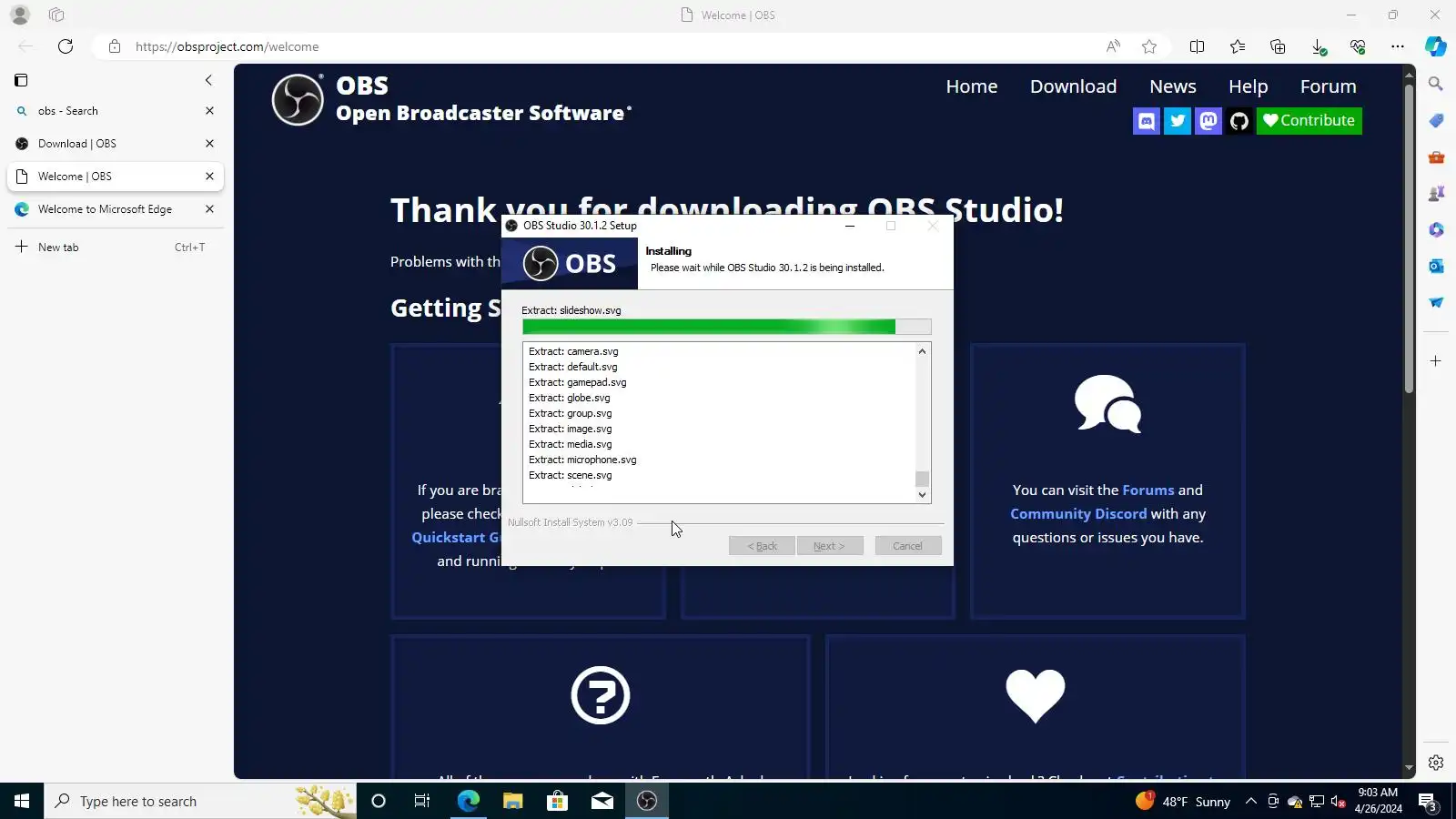Image resolution: width=1456 pixels, height=819 pixels.
Task: Open OBS Twitter icon link
Action: pyautogui.click(x=1178, y=121)
